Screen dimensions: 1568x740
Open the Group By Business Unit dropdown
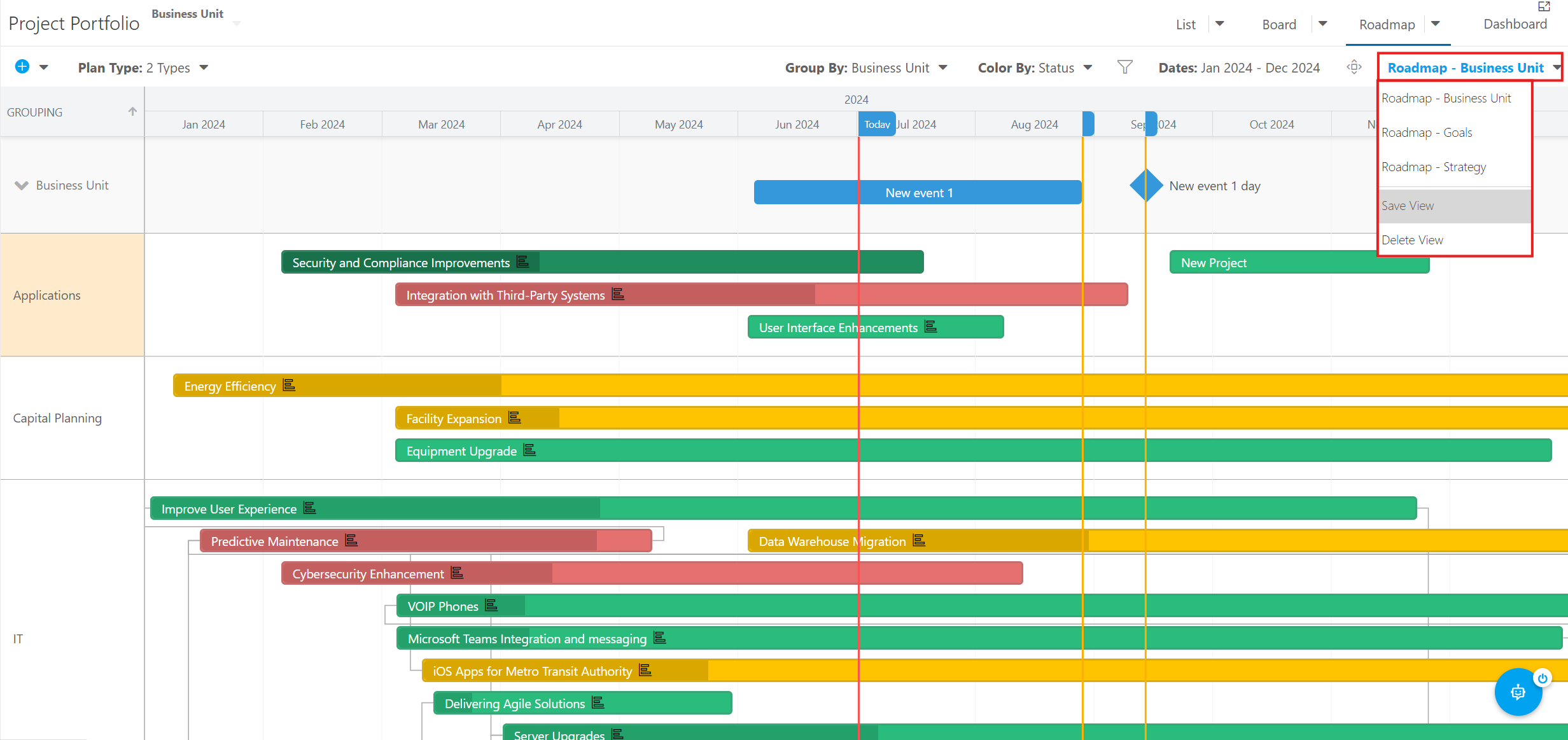point(943,67)
